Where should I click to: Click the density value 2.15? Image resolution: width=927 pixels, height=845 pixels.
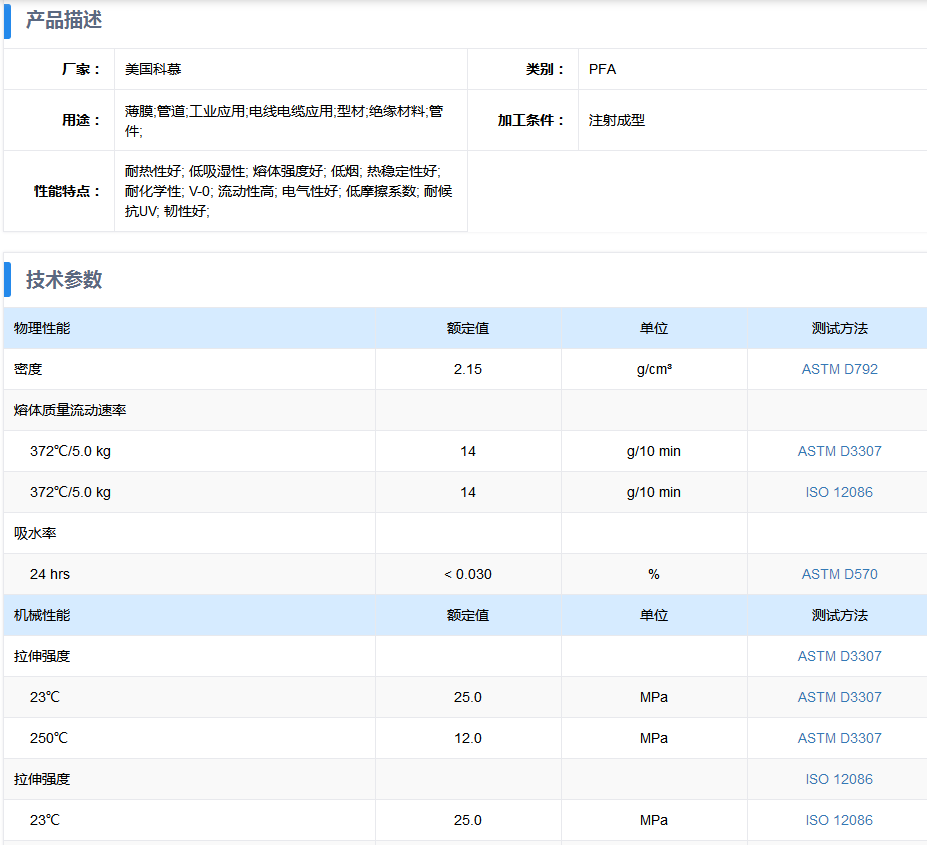pos(467,369)
